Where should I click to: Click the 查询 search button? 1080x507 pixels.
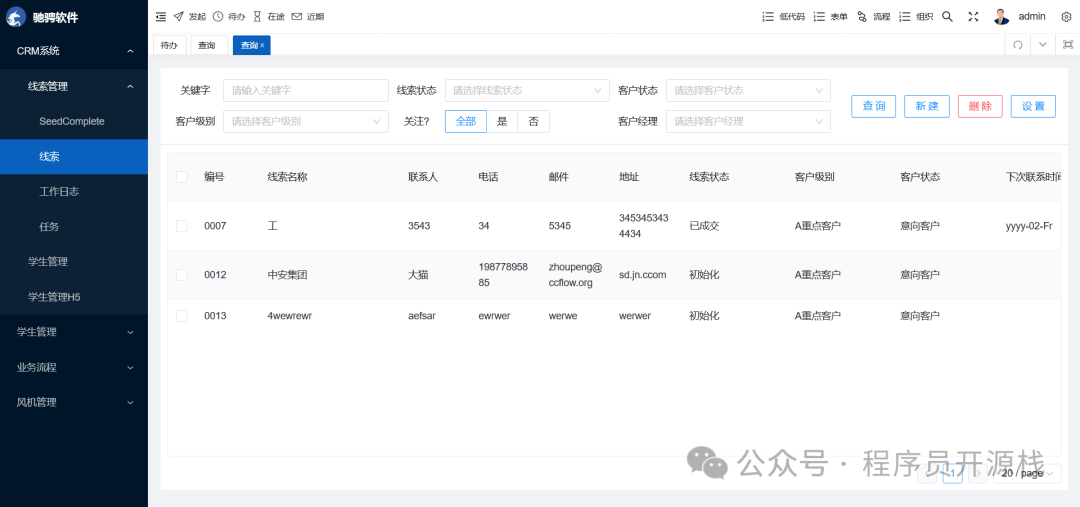(x=873, y=106)
